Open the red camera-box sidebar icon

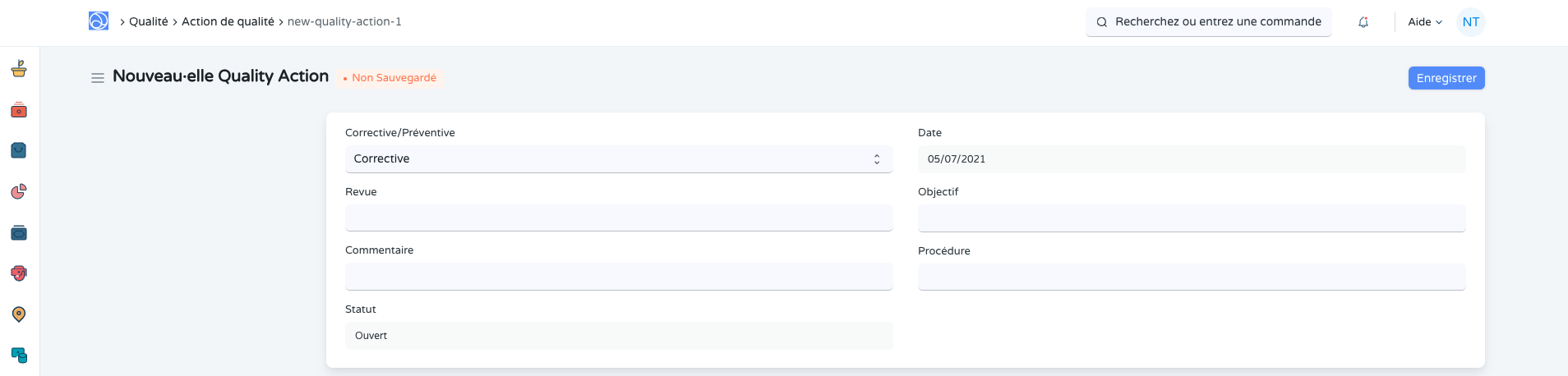(19, 110)
